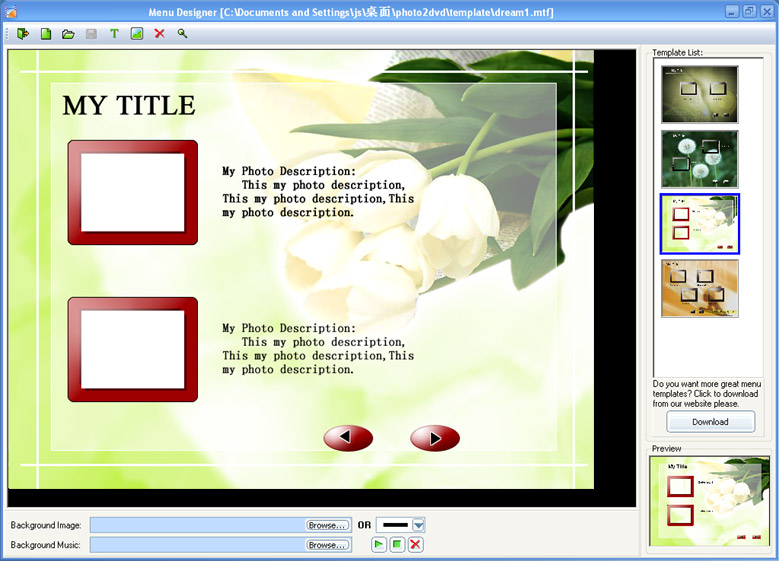
Task: Choose the dandelion template thumbnail
Action: tap(699, 158)
